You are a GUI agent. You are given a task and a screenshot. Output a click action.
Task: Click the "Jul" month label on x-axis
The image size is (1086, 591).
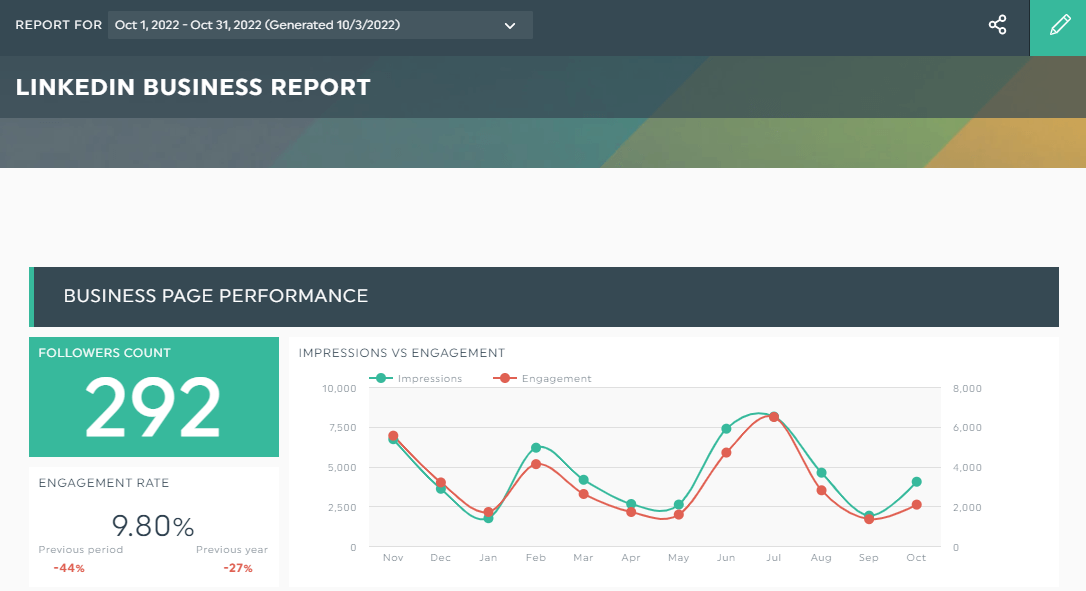pyautogui.click(x=774, y=558)
